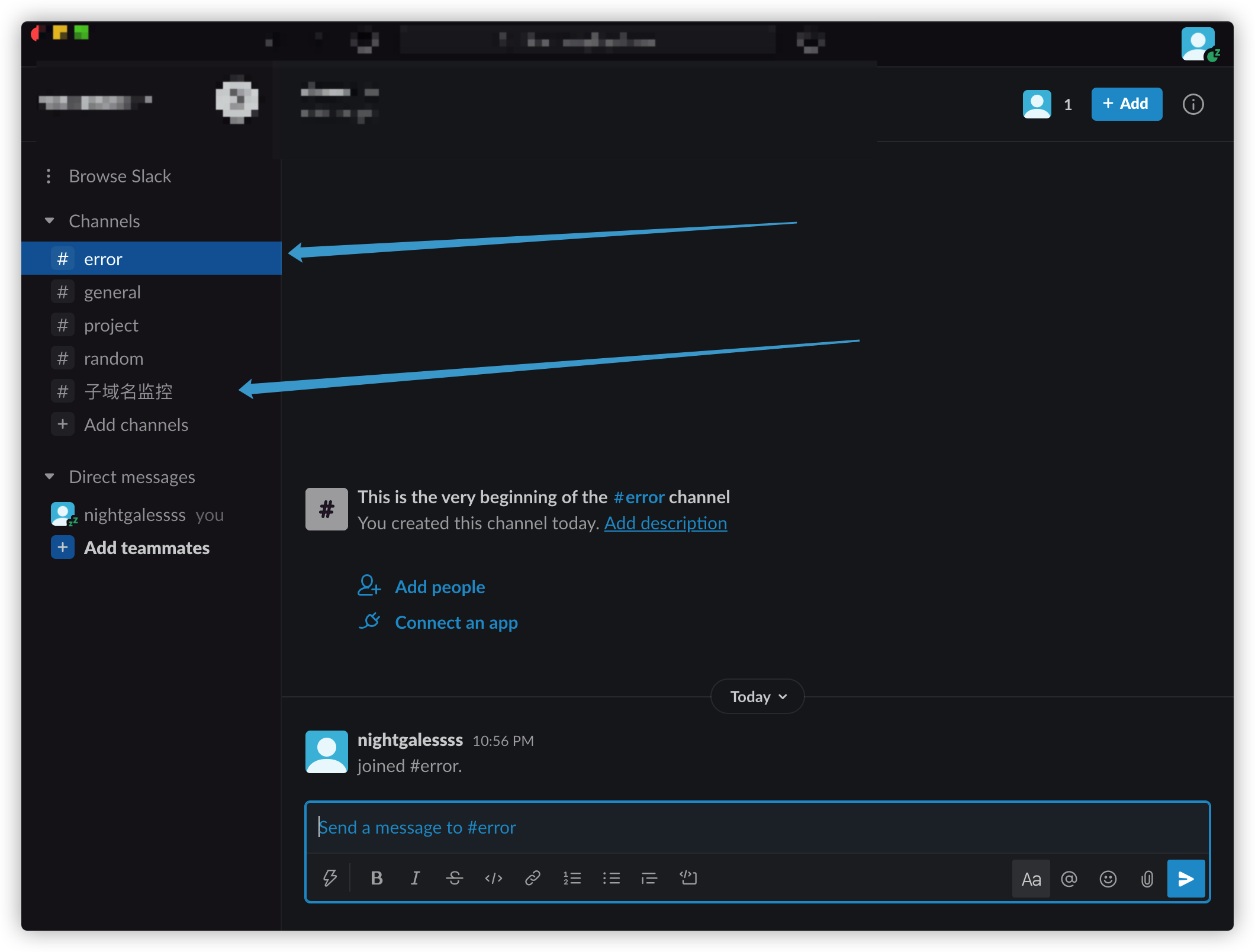Click the Add people person icon
Viewport: 1255px width, 952px height.
(369, 586)
